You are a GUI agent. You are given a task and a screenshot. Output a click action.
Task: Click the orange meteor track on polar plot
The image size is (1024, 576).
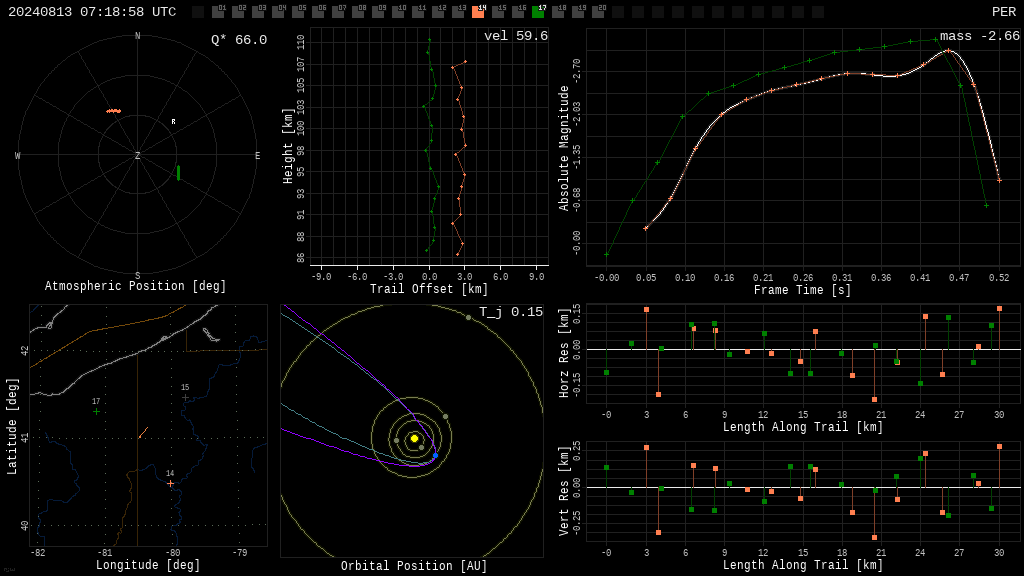point(114,111)
